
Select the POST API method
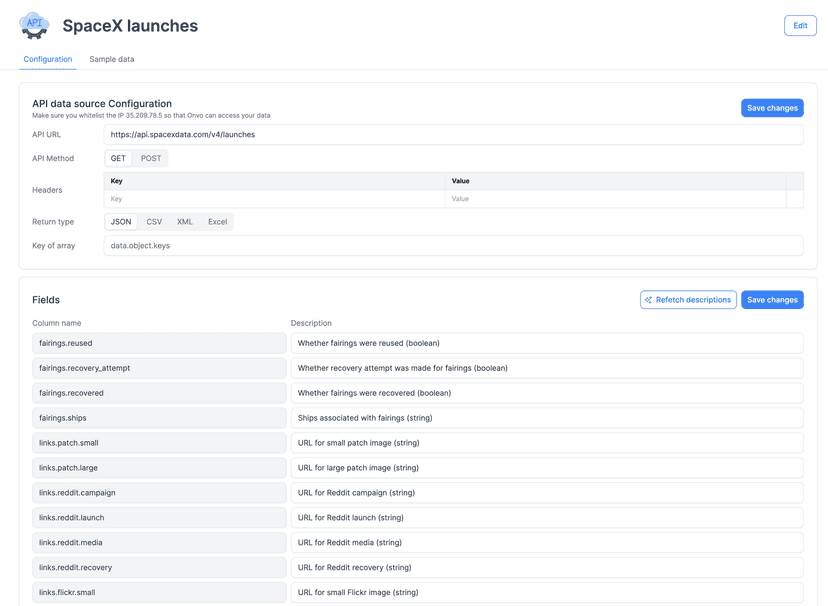point(150,158)
